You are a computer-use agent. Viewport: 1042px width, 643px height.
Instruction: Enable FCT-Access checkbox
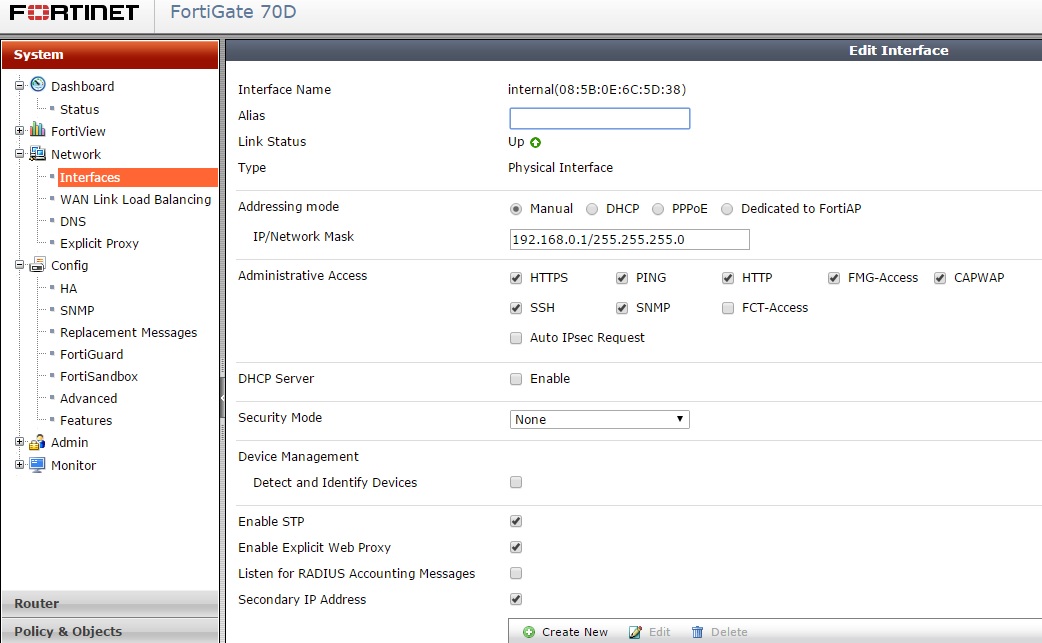pyautogui.click(x=728, y=308)
